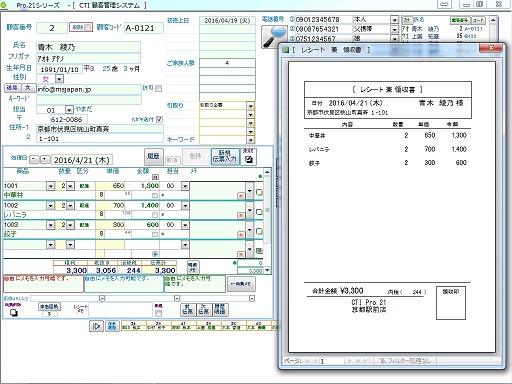Click the page number field in receipt window
Screen dimensions: 512x384
(x=332, y=361)
